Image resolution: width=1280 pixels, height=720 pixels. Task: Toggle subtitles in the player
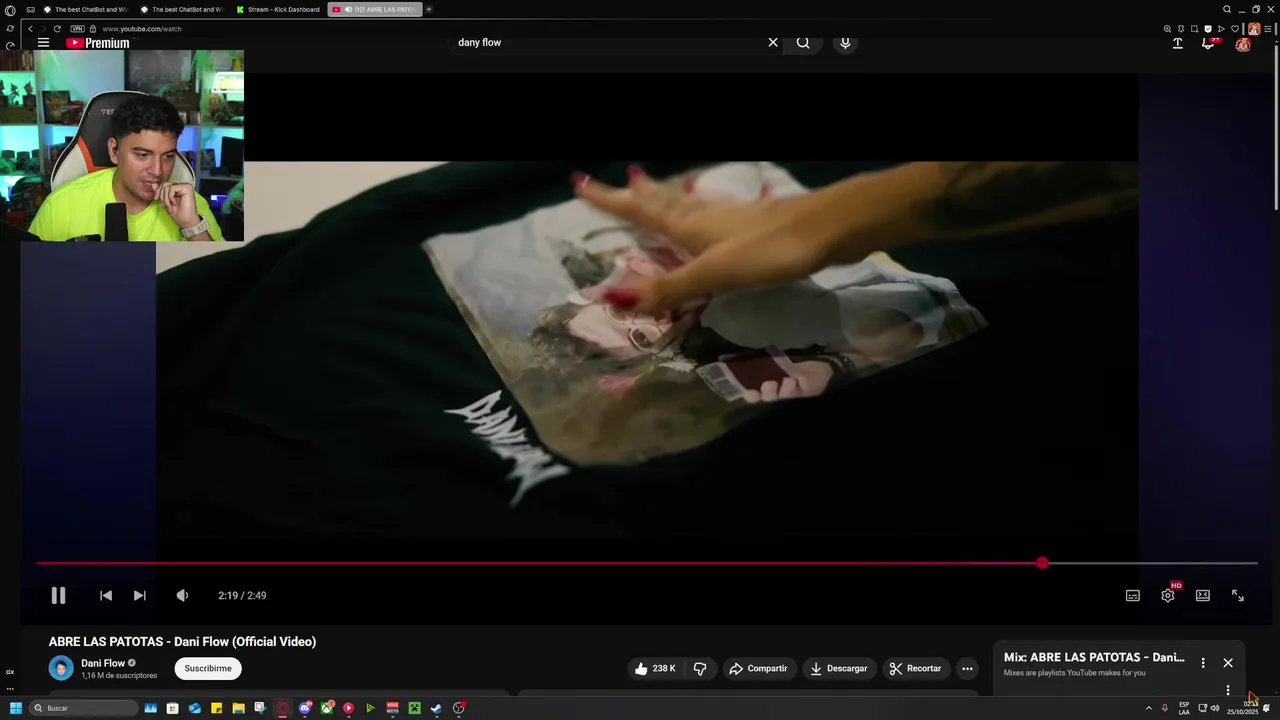1133,596
